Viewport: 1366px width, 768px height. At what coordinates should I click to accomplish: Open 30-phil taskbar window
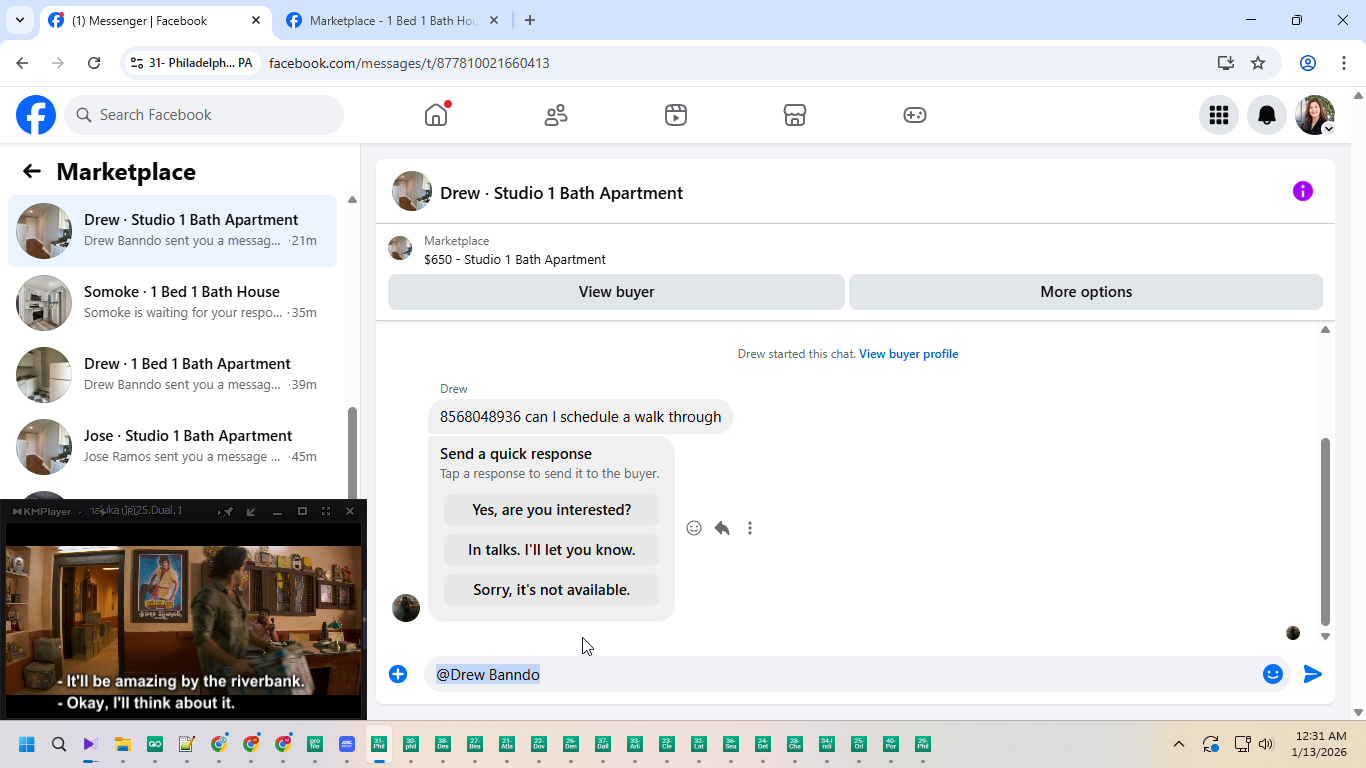tap(411, 744)
